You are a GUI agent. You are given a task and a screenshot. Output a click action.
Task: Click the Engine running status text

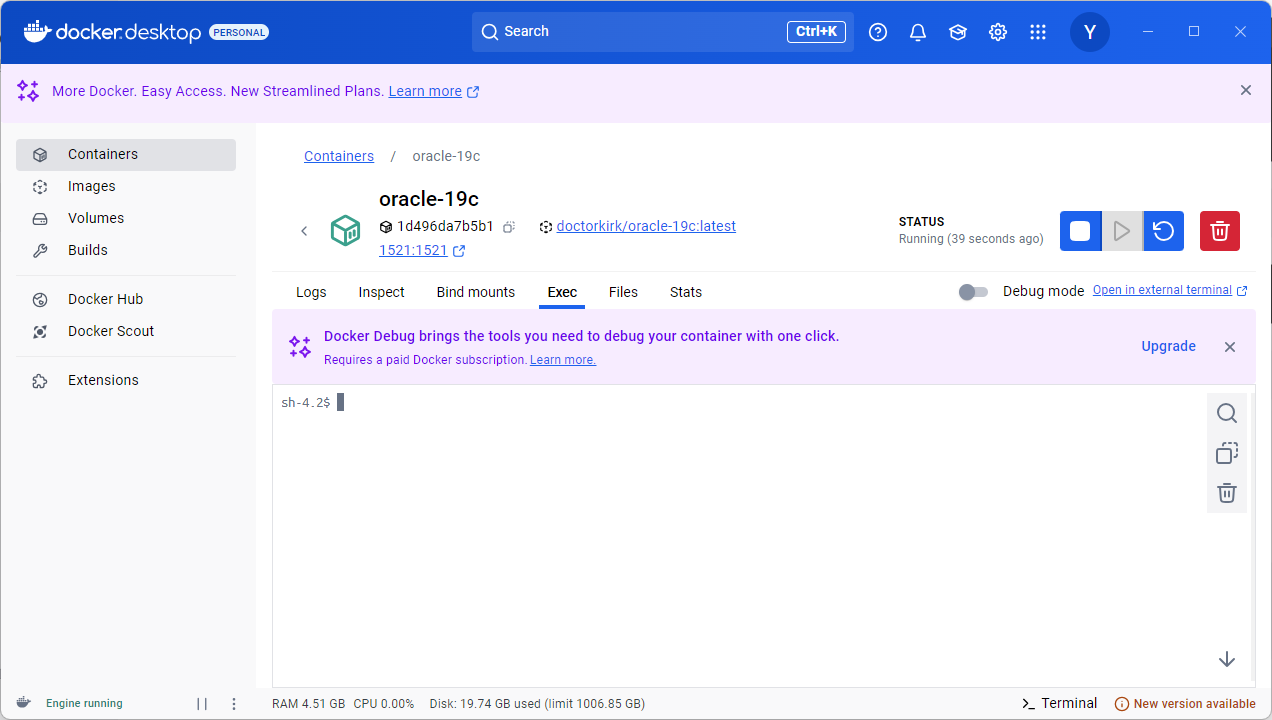coord(84,704)
